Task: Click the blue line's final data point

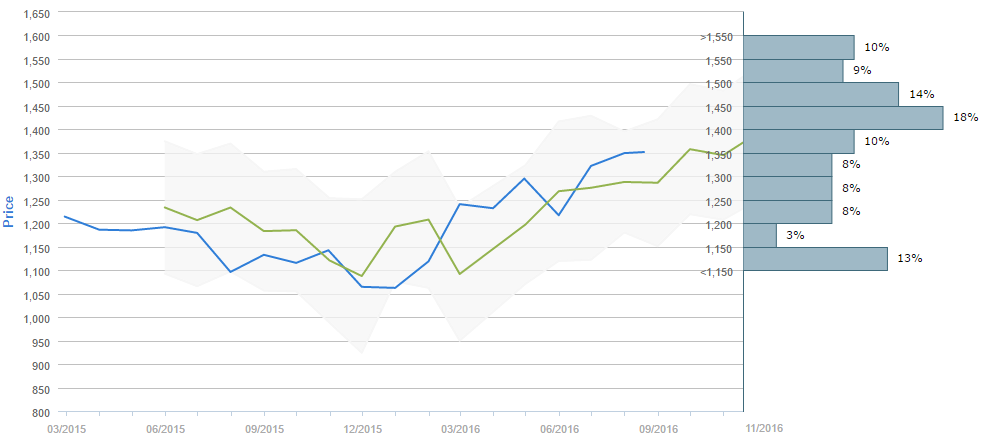Action: [644, 152]
